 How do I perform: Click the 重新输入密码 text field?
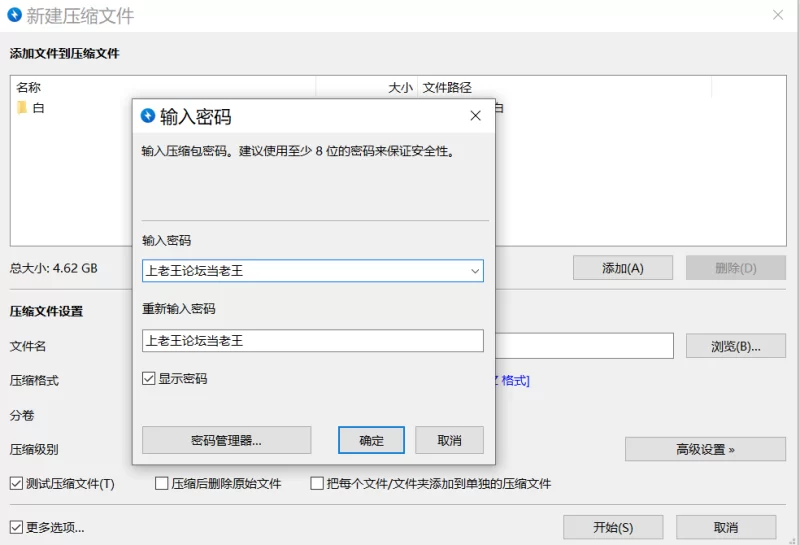pos(312,341)
